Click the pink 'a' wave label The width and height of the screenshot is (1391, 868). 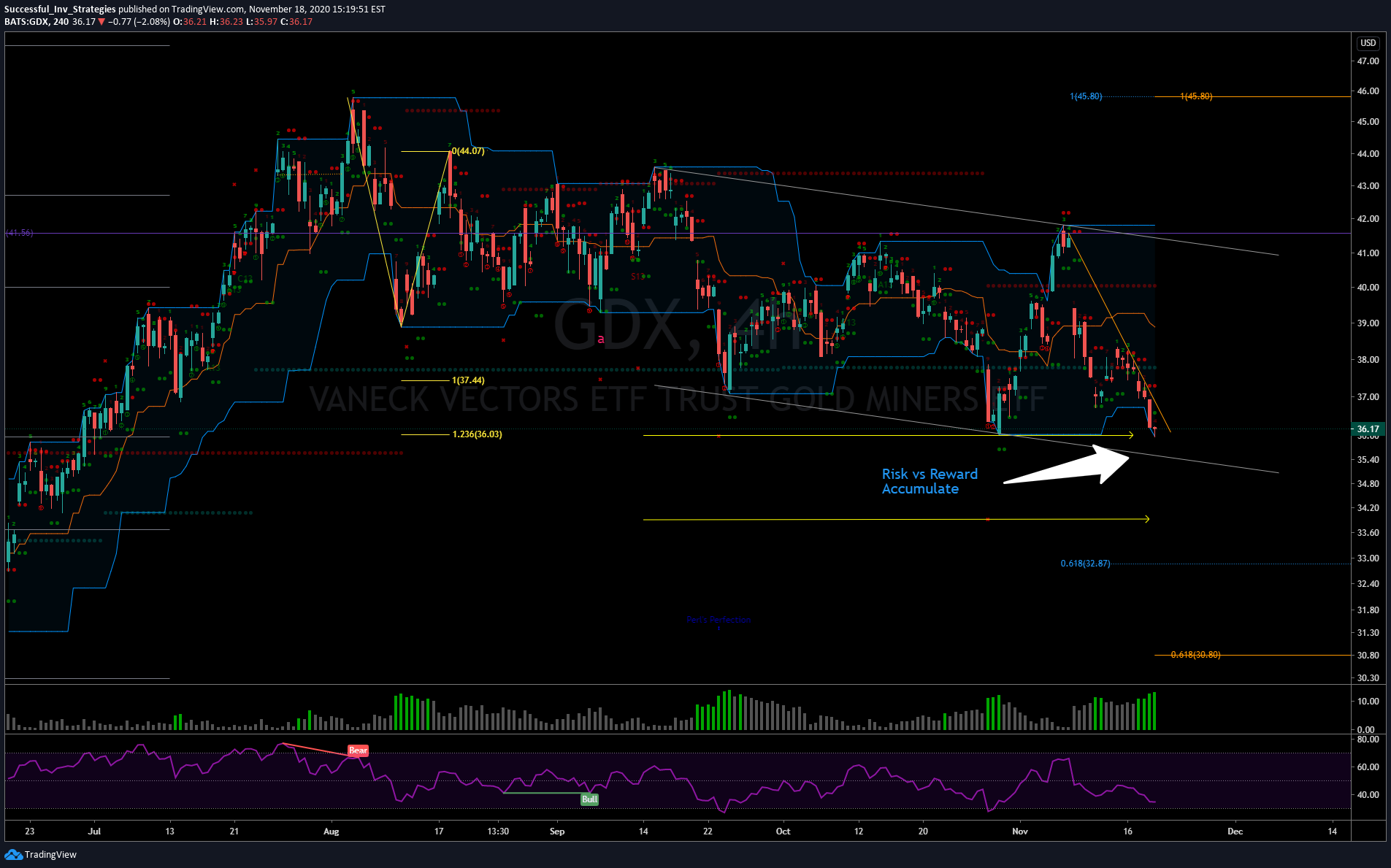[601, 339]
